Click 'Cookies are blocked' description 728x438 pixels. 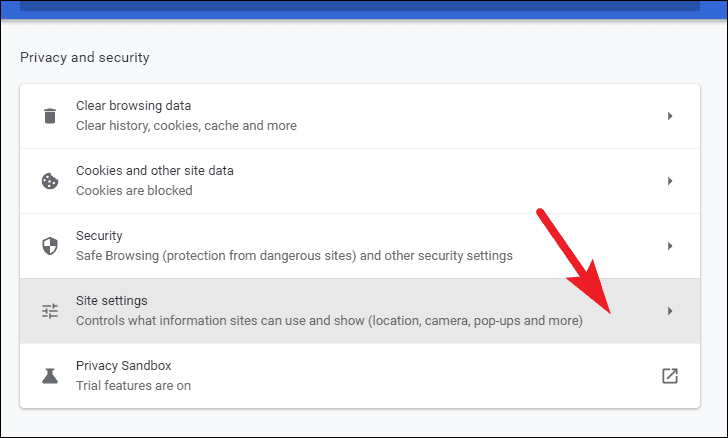[x=134, y=191]
